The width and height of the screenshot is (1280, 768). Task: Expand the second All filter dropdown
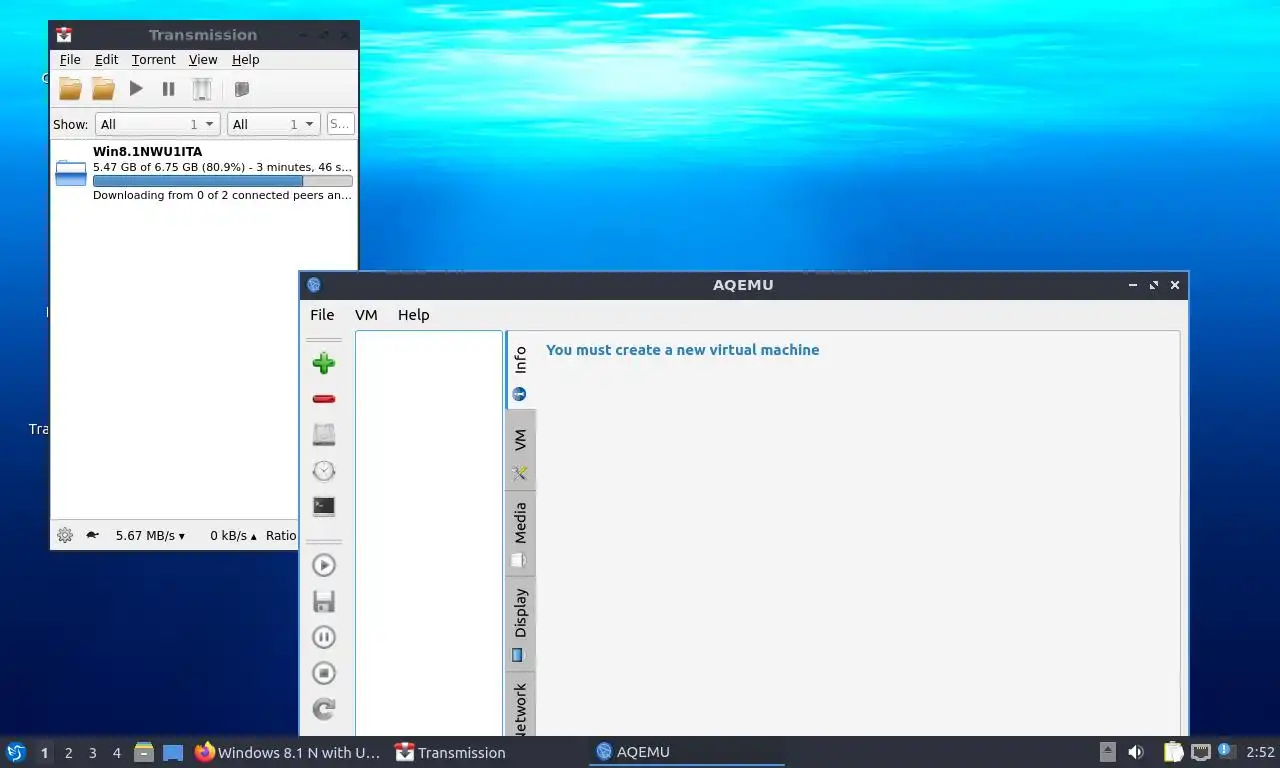273,124
